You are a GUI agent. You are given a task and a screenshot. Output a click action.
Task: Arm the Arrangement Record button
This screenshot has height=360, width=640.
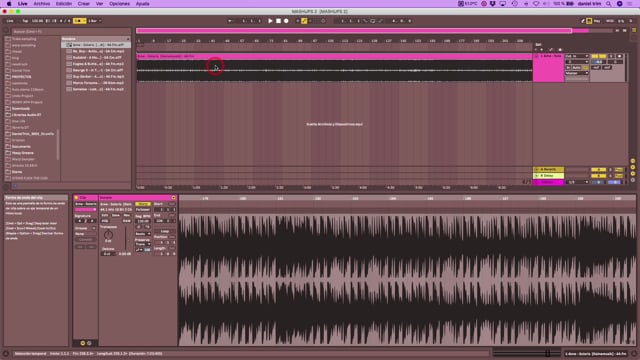[286, 21]
